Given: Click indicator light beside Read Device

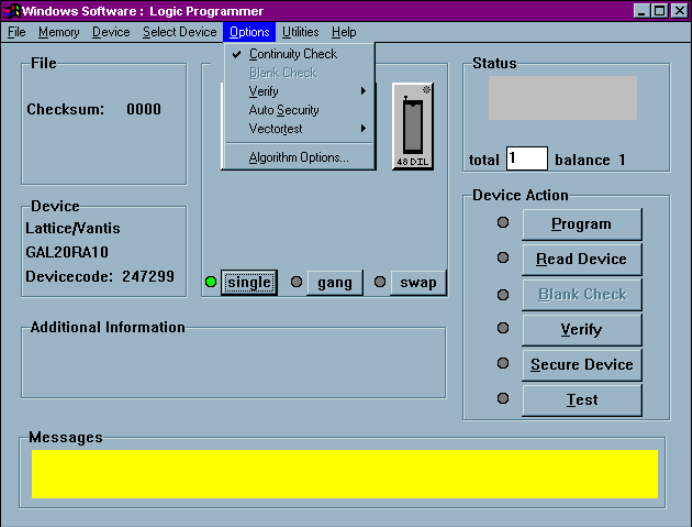Looking at the screenshot, I should [x=503, y=257].
